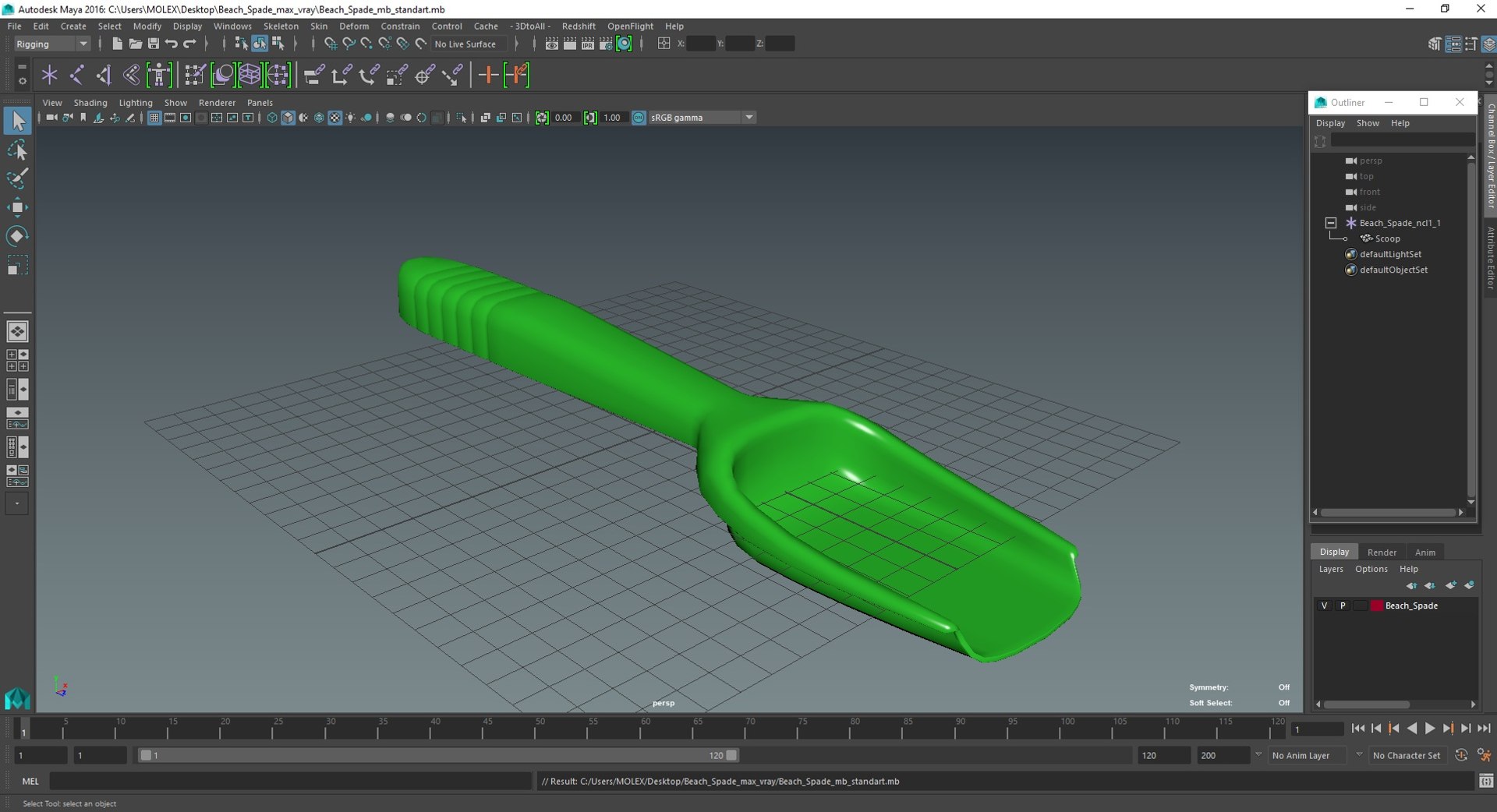Viewport: 1497px width, 812px height.
Task: Open Render View clapper icon
Action: coord(552,44)
